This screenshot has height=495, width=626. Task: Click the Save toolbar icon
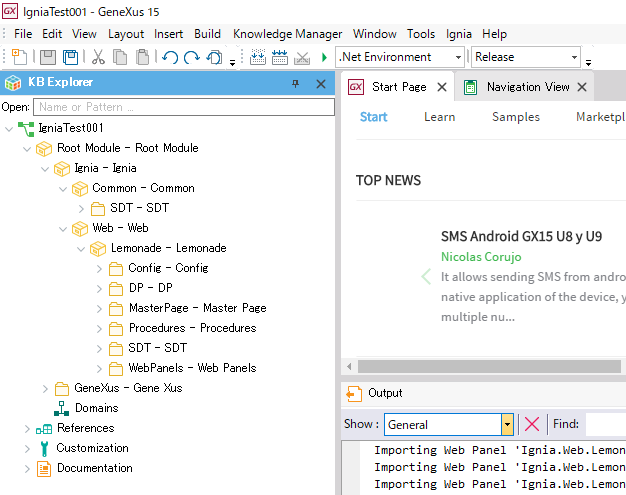[x=48, y=57]
